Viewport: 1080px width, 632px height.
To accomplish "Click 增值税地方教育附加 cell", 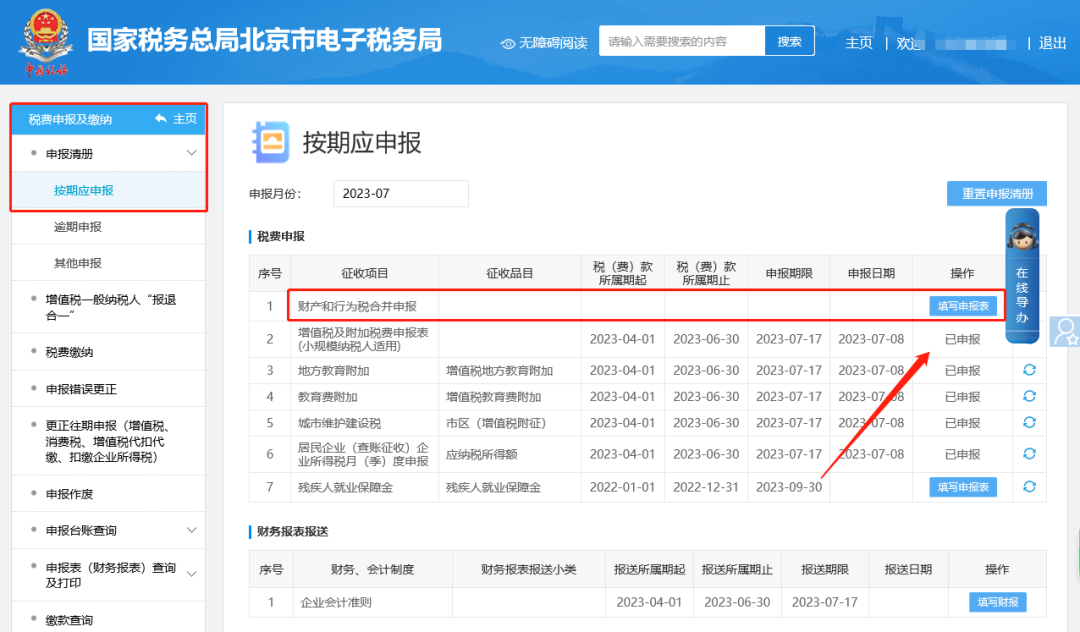I will coord(499,370).
